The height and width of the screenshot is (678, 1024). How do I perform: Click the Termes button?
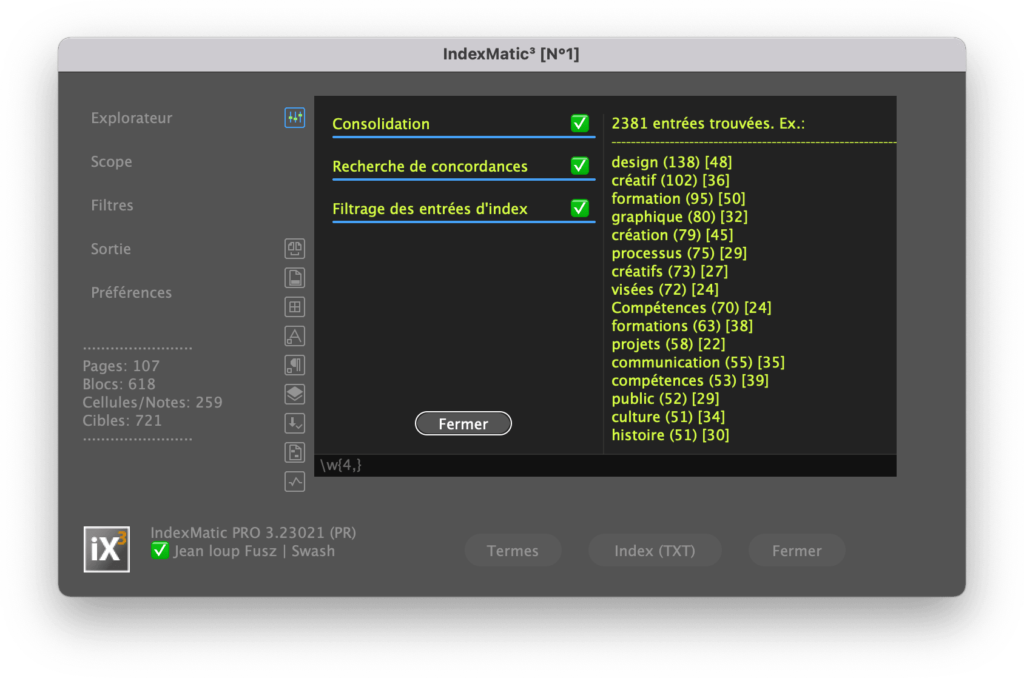click(x=513, y=551)
